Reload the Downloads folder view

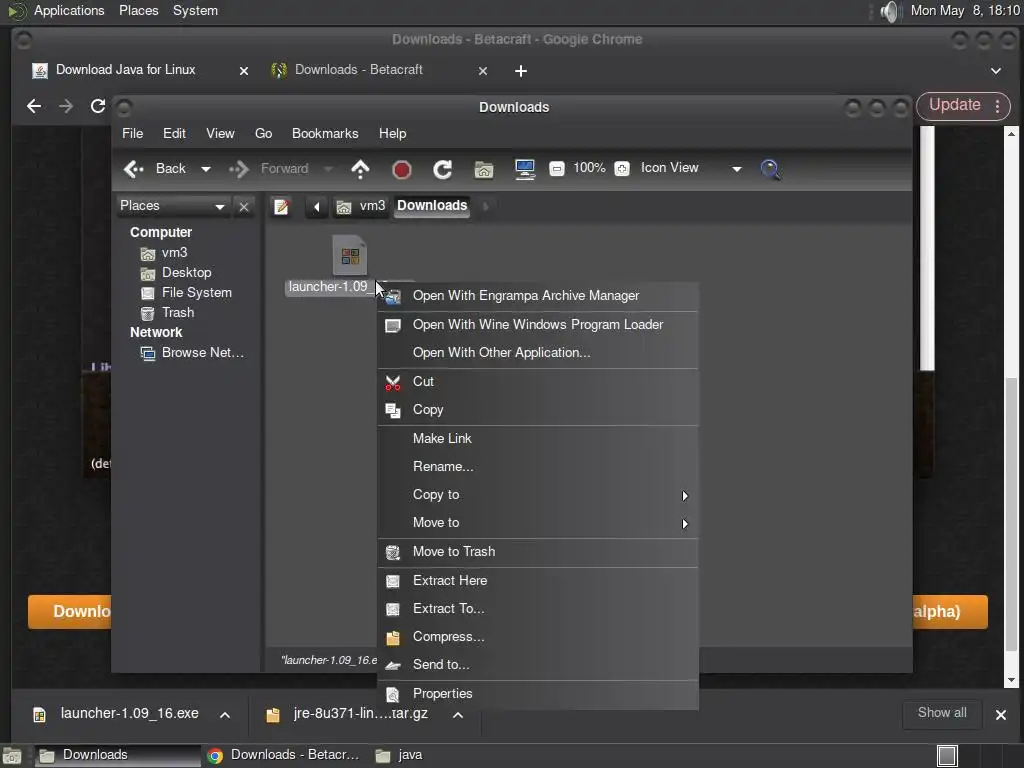point(442,170)
